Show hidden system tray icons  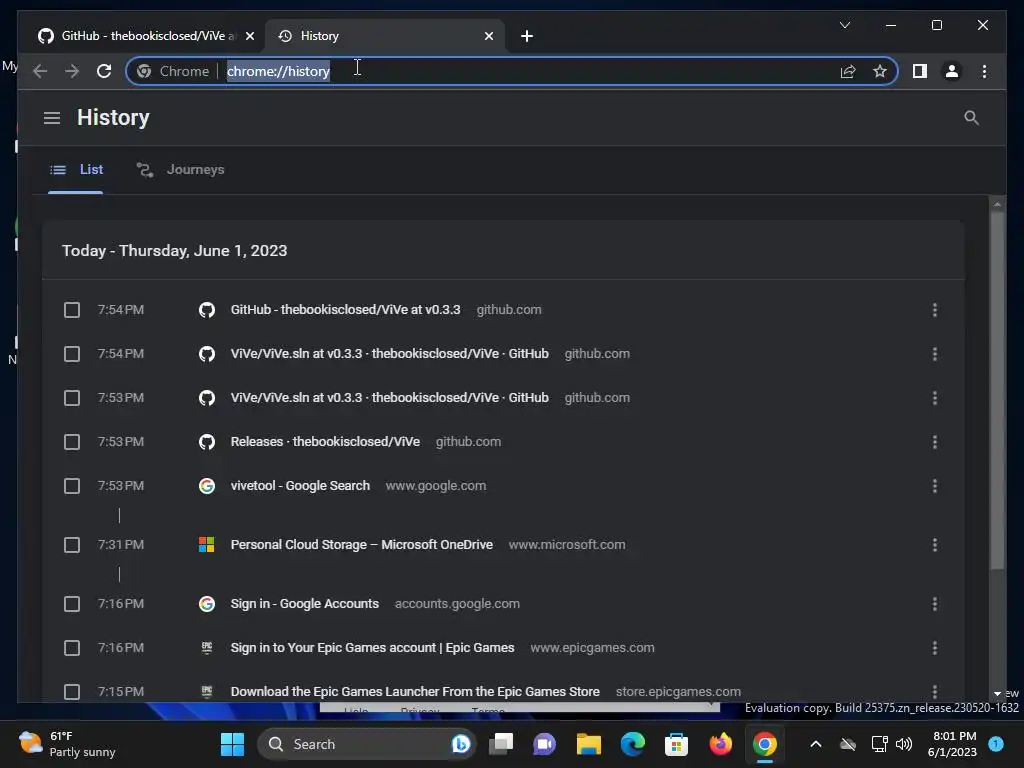(816, 744)
